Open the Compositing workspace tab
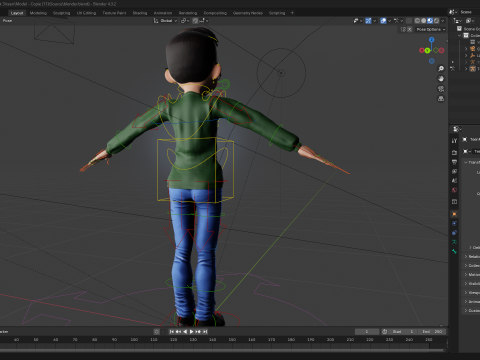480x360 pixels. click(215, 13)
